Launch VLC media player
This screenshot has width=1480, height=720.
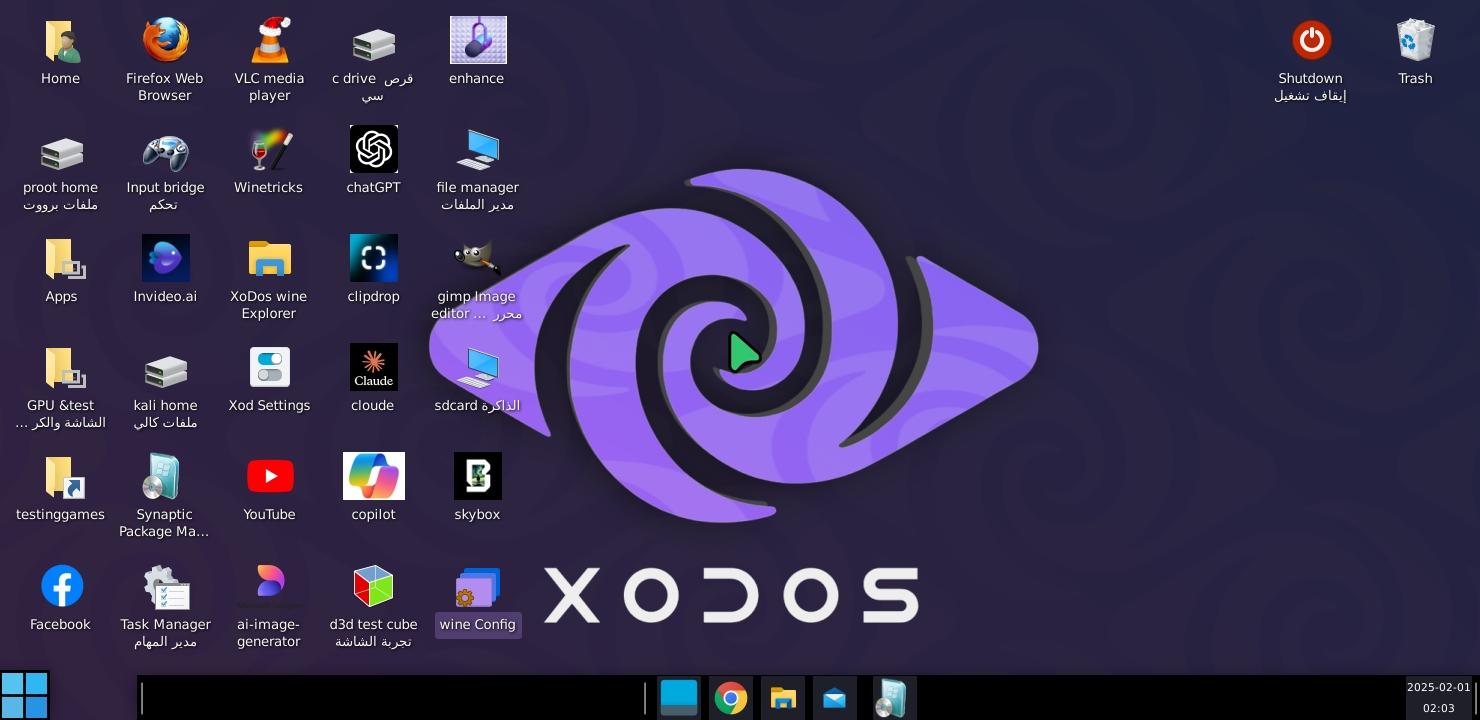click(x=269, y=40)
